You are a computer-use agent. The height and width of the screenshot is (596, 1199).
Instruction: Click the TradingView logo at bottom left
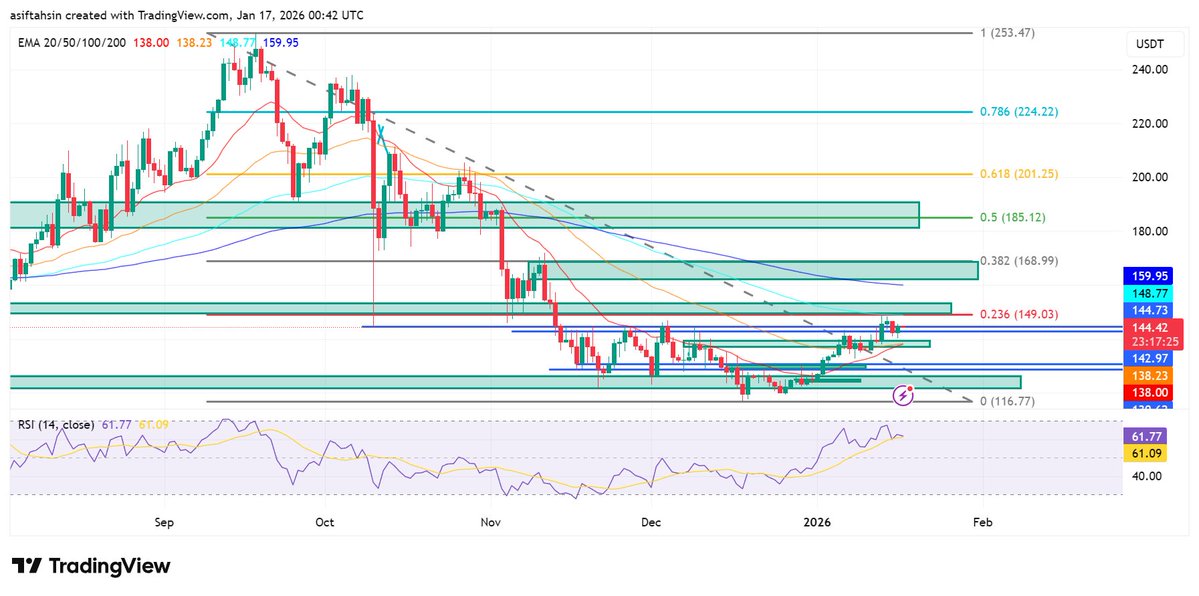[91, 566]
